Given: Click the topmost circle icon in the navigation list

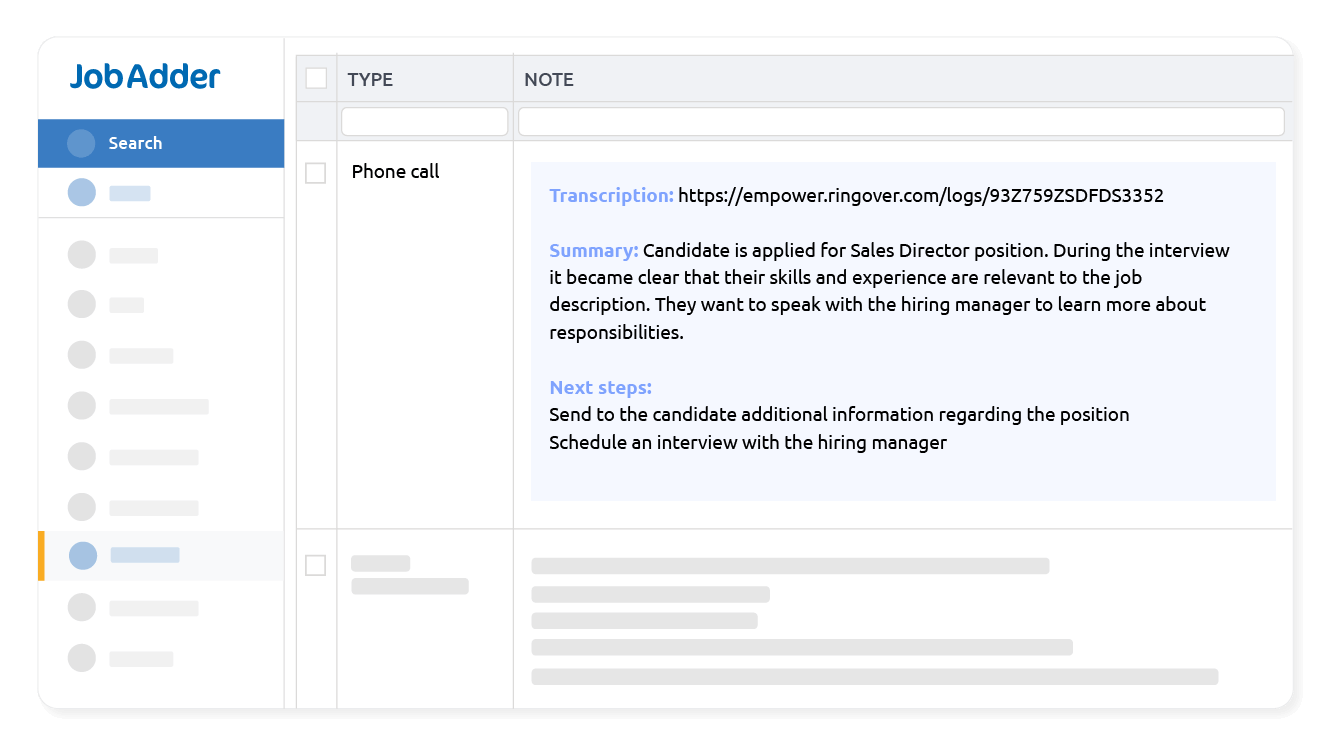Looking at the screenshot, I should point(82,255).
